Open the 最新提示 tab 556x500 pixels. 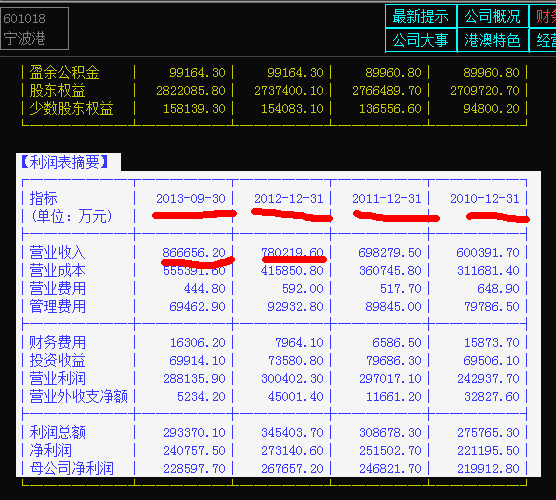click(421, 16)
